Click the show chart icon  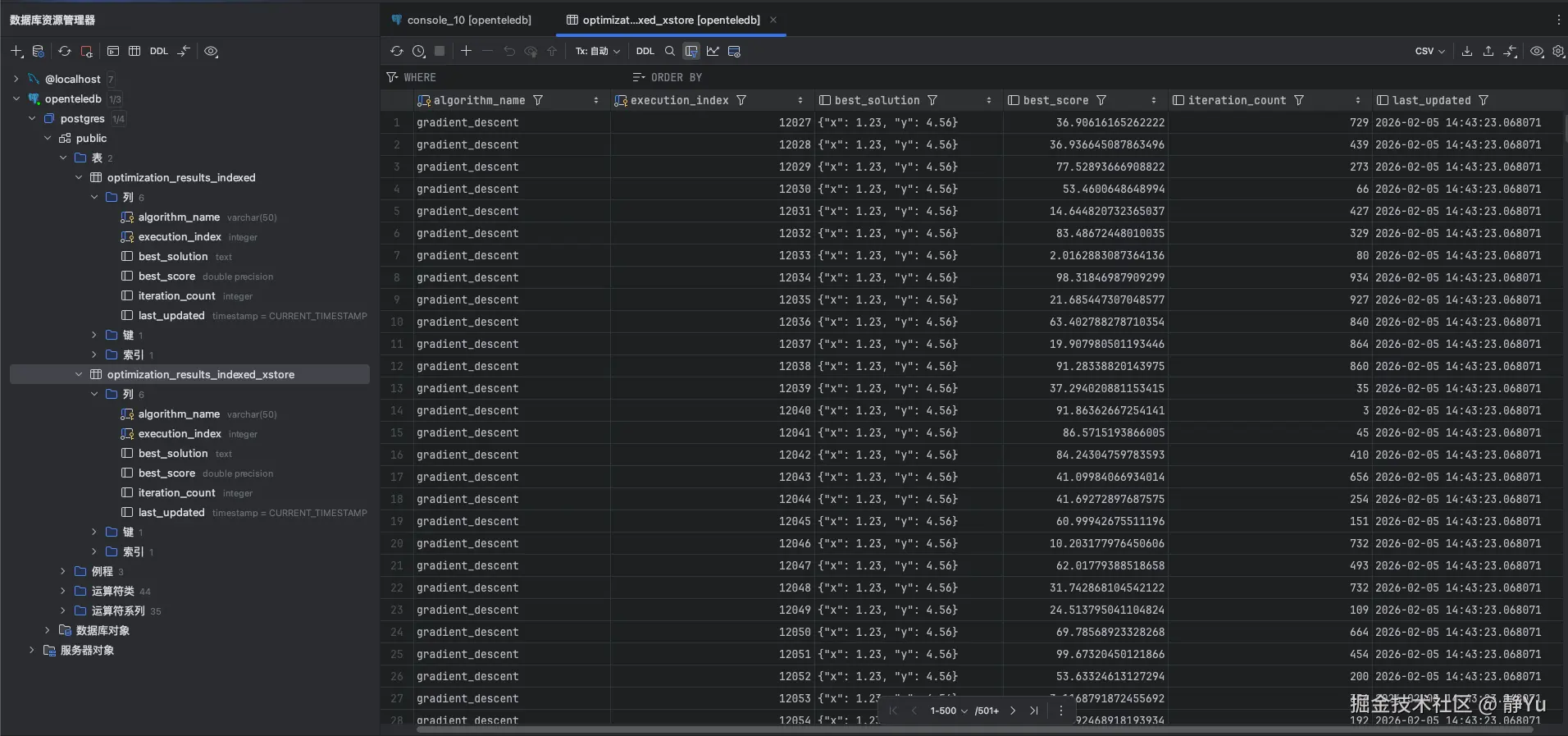pos(713,51)
